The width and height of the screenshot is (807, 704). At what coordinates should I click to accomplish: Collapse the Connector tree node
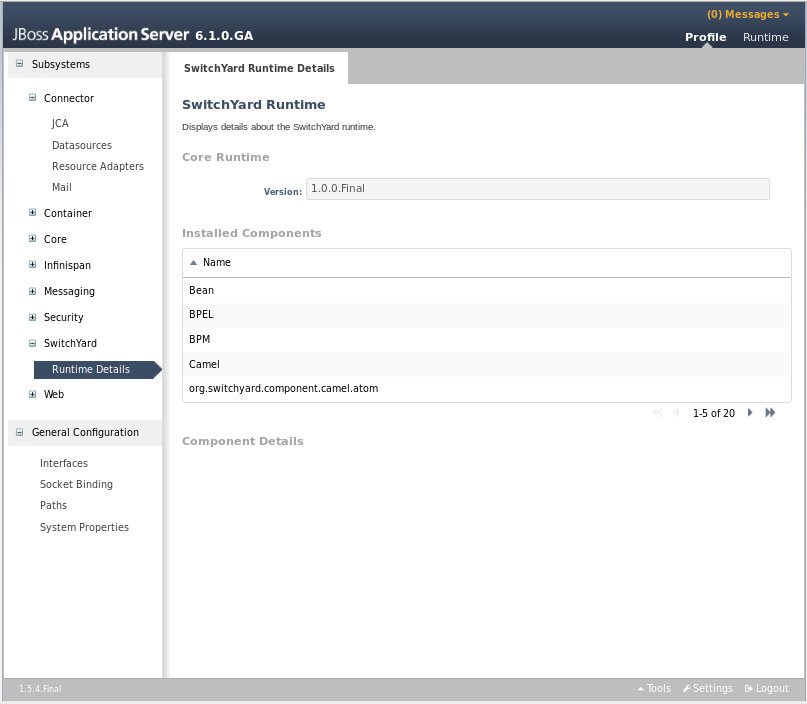point(32,97)
